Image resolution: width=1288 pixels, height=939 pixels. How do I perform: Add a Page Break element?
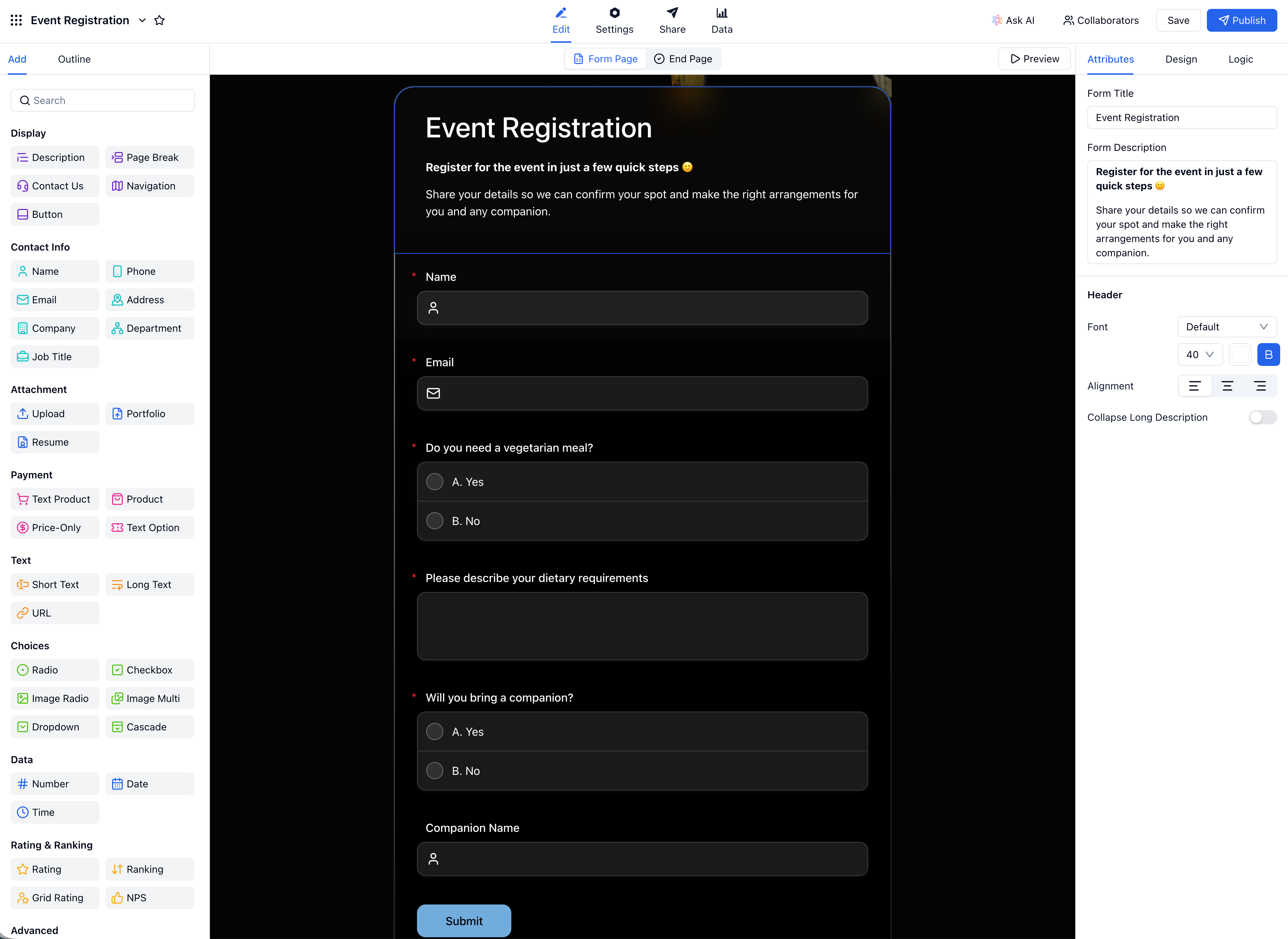(149, 157)
